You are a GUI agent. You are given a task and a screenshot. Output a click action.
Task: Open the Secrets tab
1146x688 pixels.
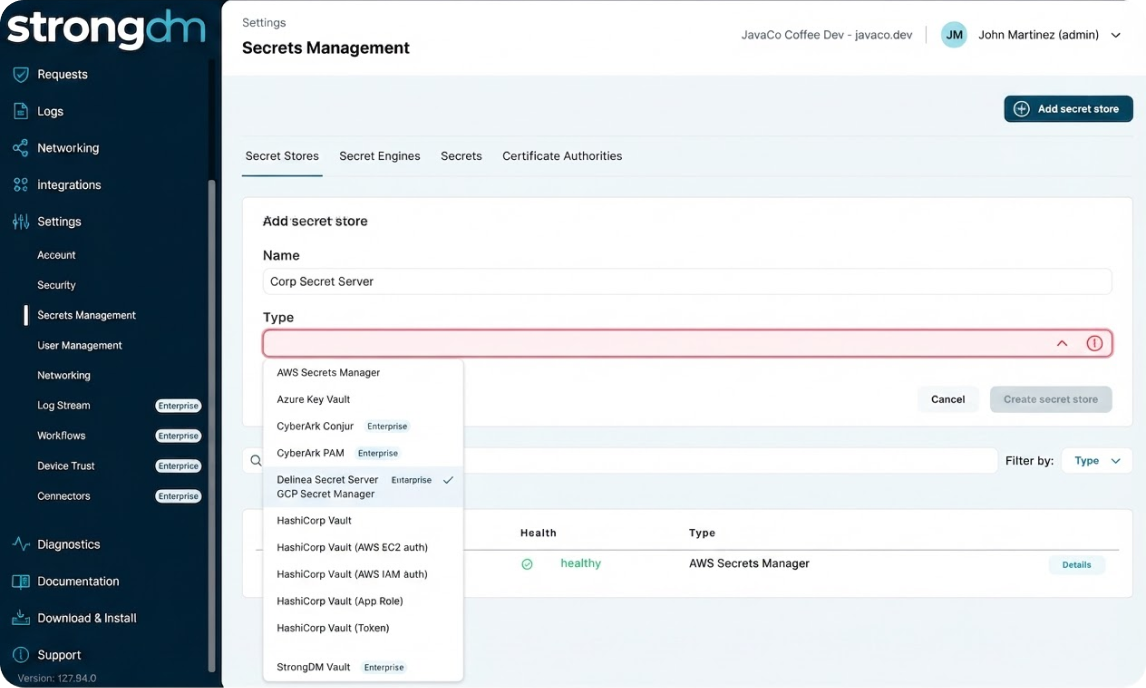[461, 156]
